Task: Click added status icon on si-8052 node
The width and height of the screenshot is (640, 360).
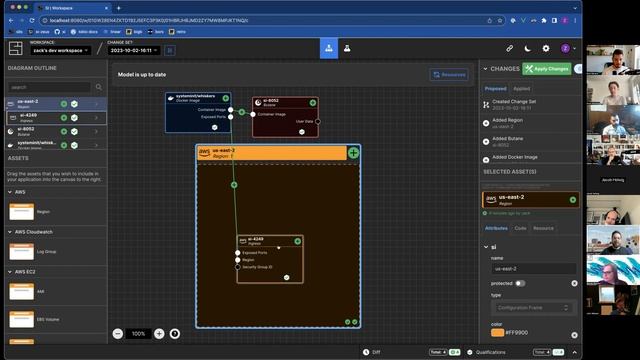Action: [x=313, y=103]
